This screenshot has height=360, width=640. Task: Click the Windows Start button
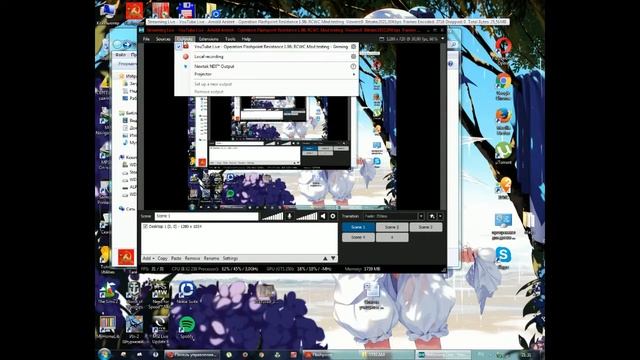[x=104, y=354]
